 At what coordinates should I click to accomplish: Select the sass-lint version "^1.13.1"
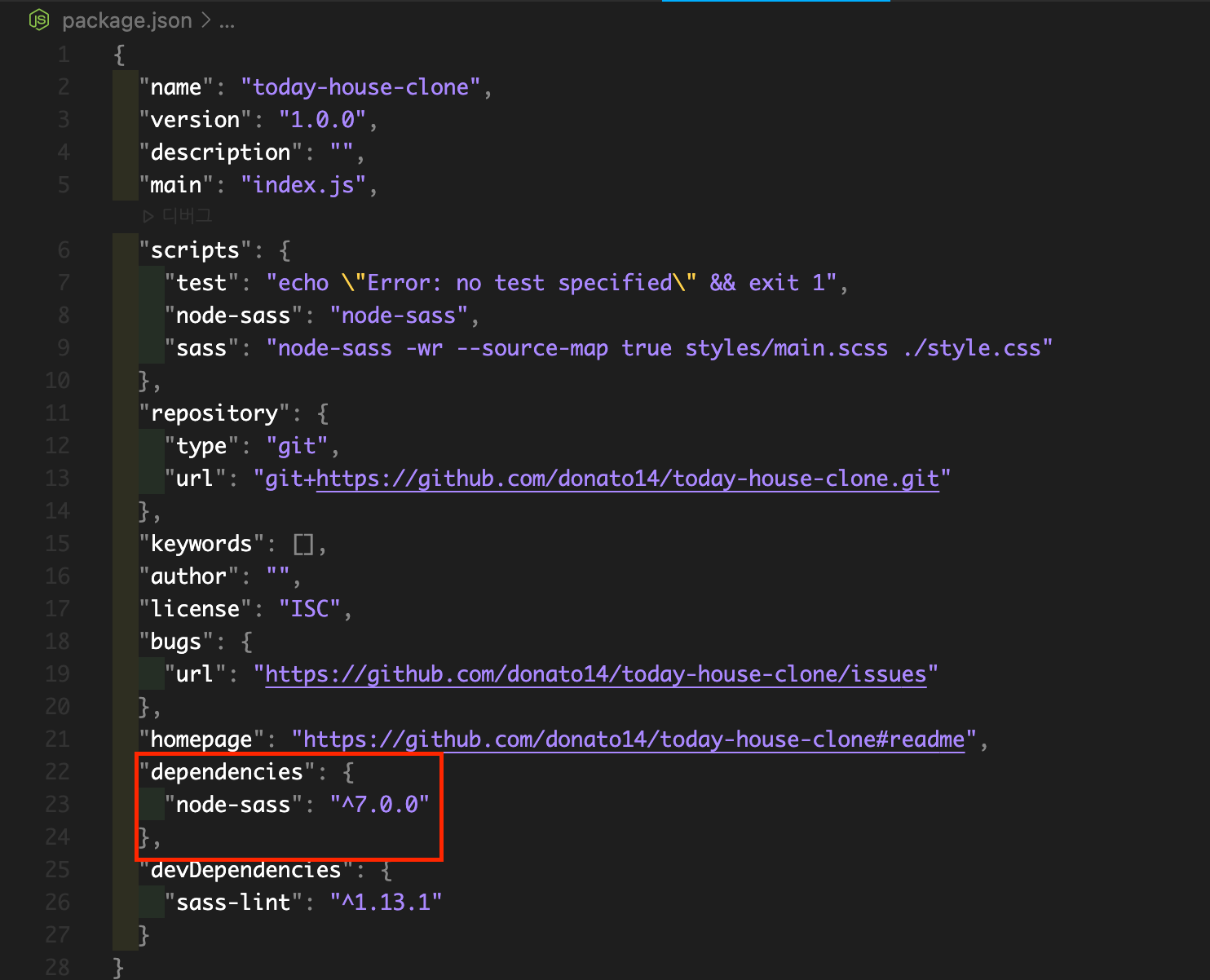pos(386,903)
